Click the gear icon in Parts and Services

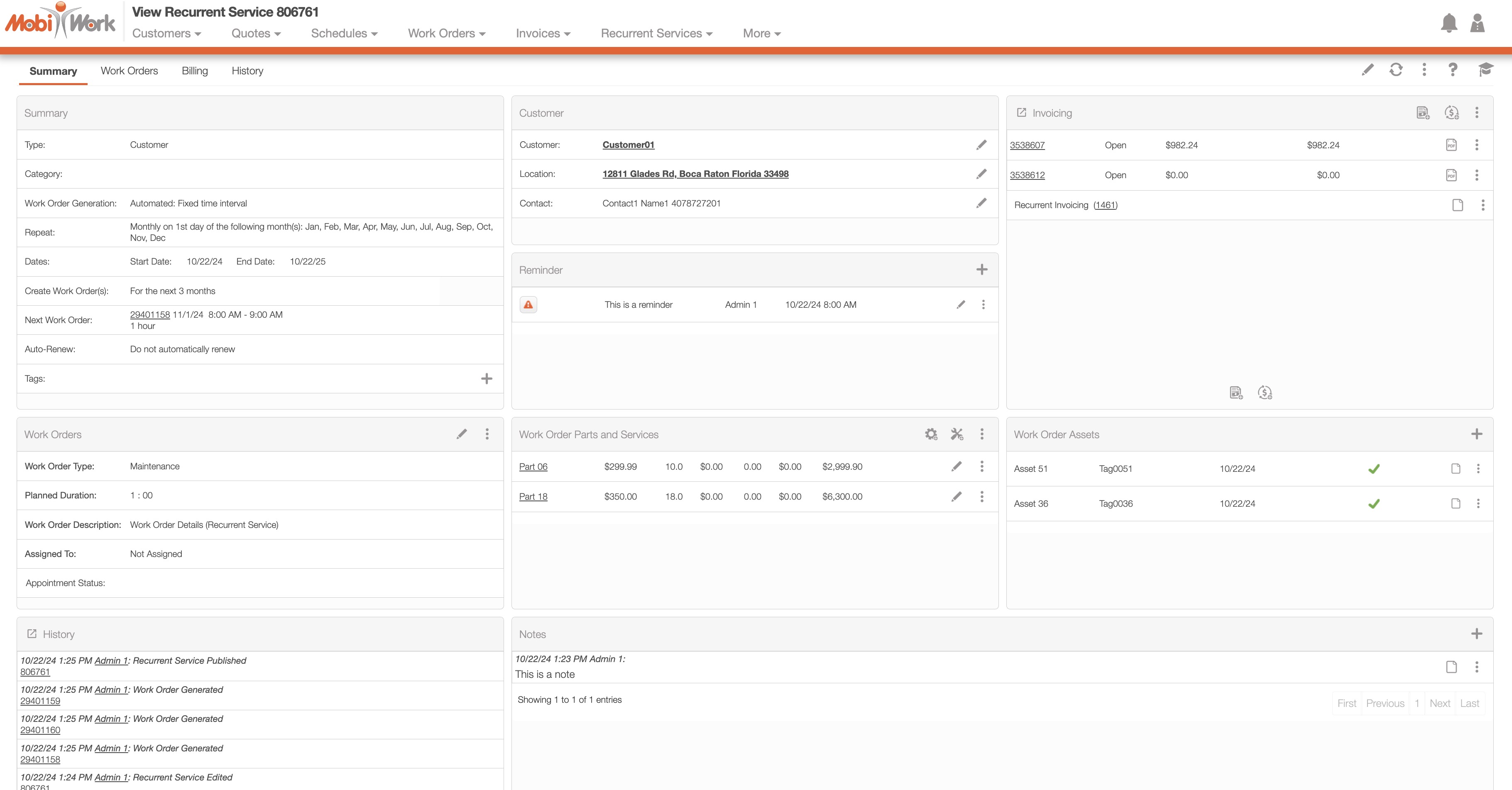pyautogui.click(x=931, y=434)
